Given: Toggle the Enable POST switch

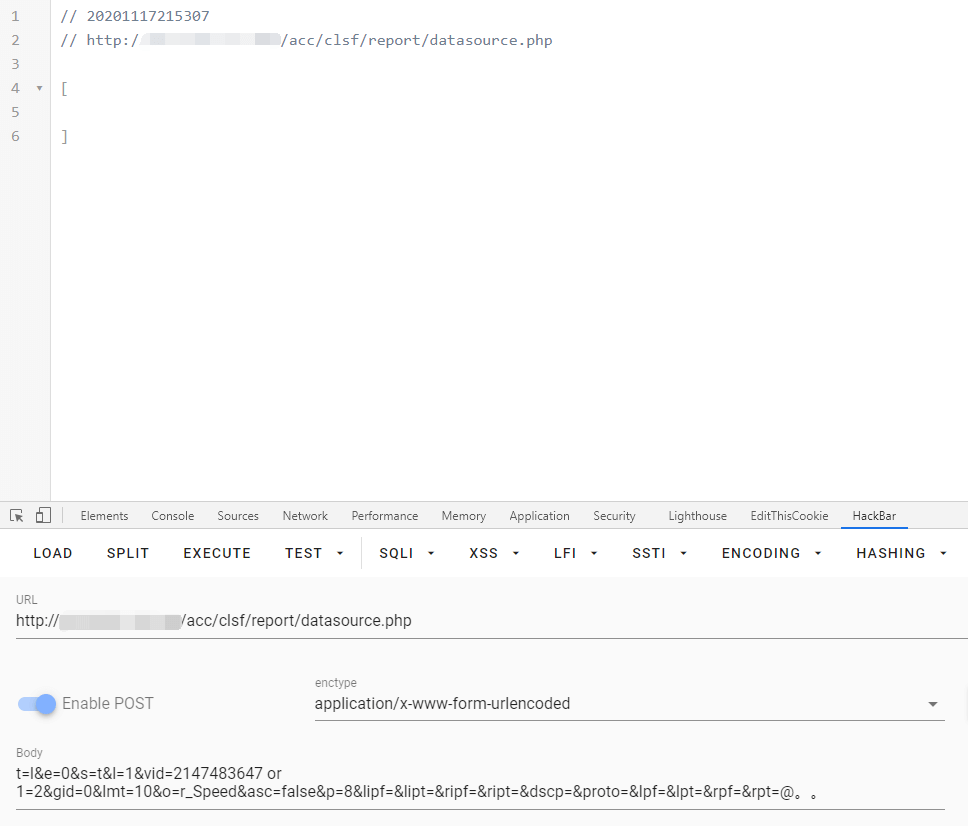Looking at the screenshot, I should point(37,704).
